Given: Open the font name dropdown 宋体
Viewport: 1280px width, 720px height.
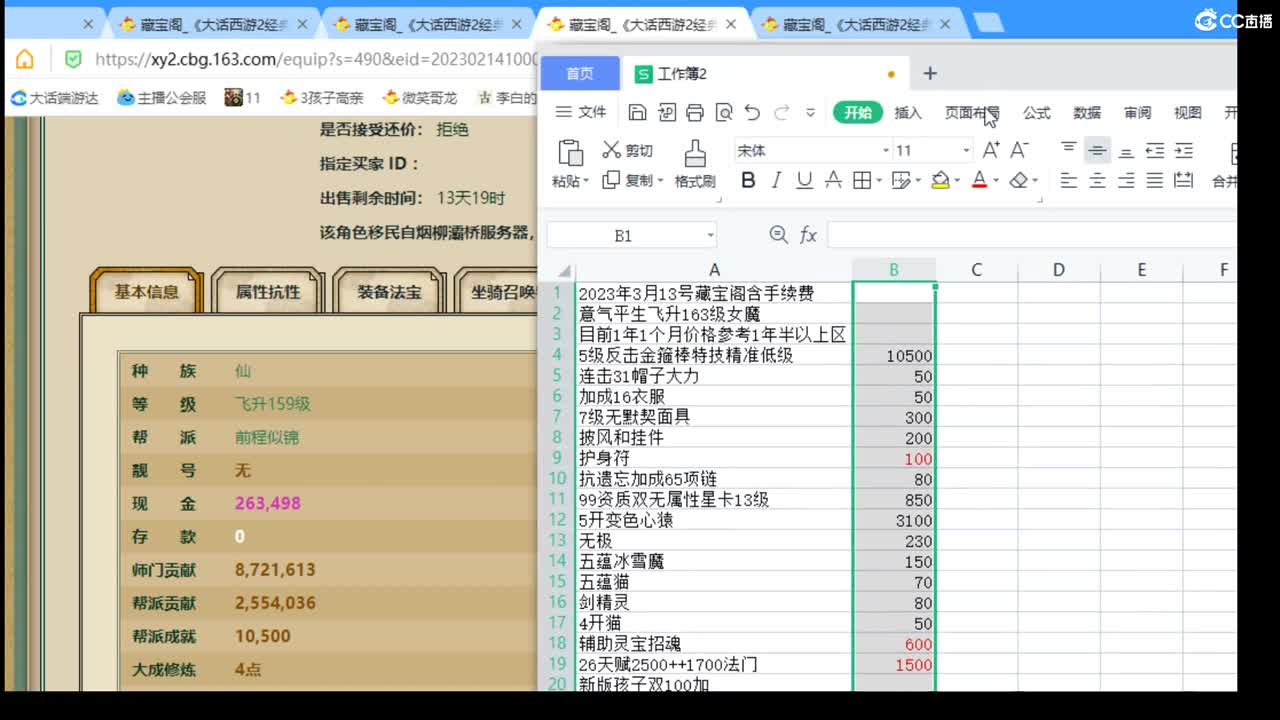Looking at the screenshot, I should click(x=886, y=151).
